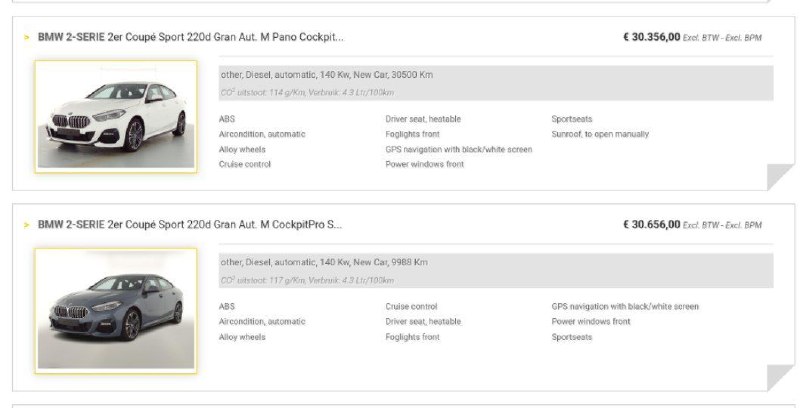
Task: Click the folded page corner on the grey-blue BMW card
Action: click(x=781, y=378)
